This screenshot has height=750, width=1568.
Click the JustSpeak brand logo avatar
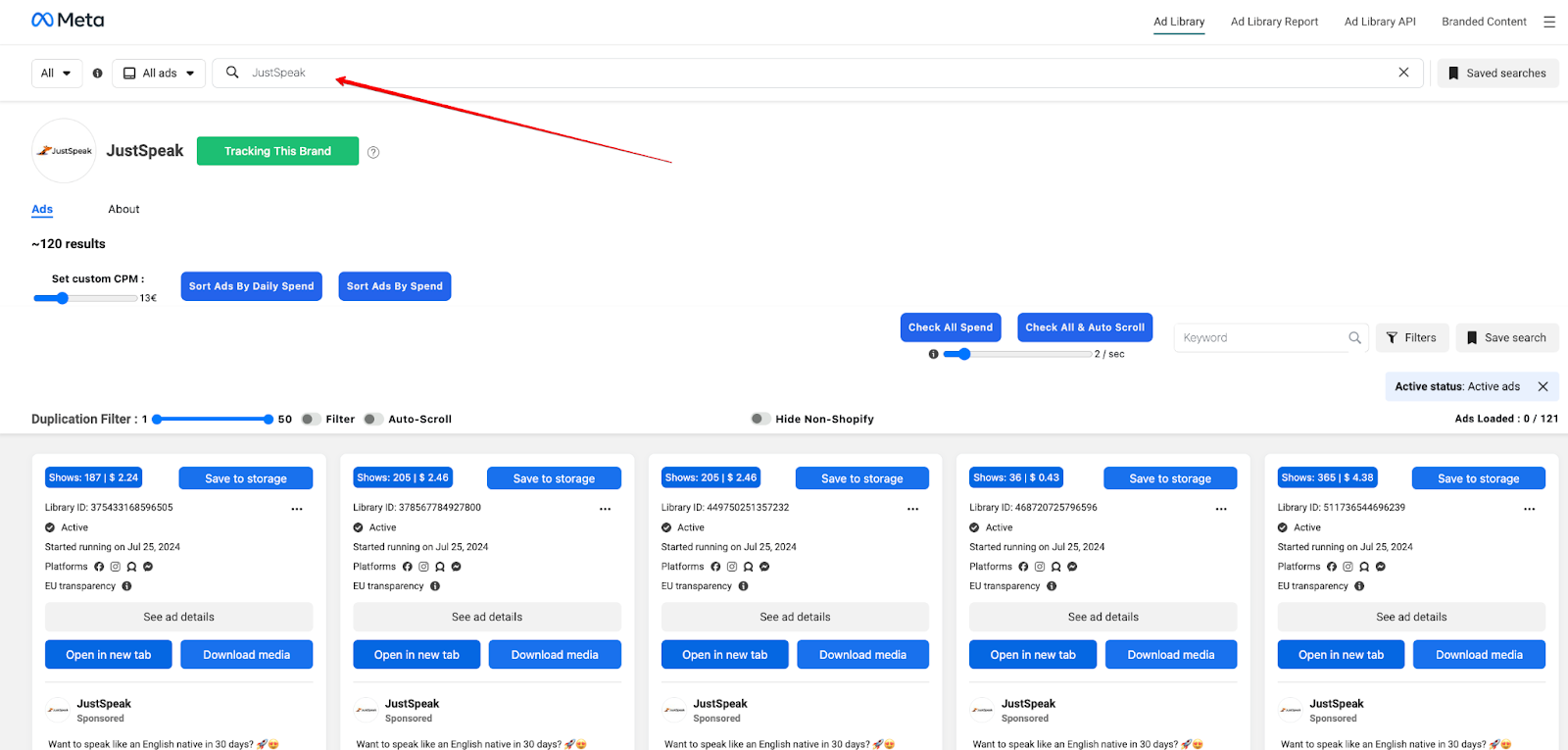[x=65, y=151]
